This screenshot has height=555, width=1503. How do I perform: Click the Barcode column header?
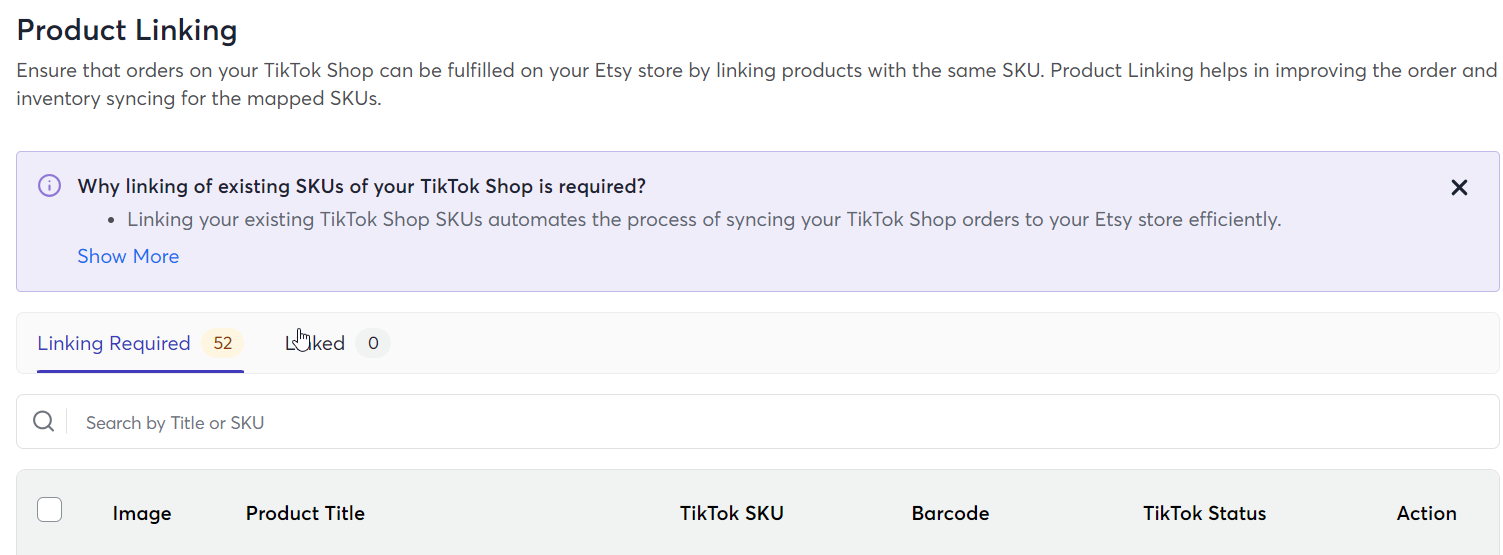point(950,513)
